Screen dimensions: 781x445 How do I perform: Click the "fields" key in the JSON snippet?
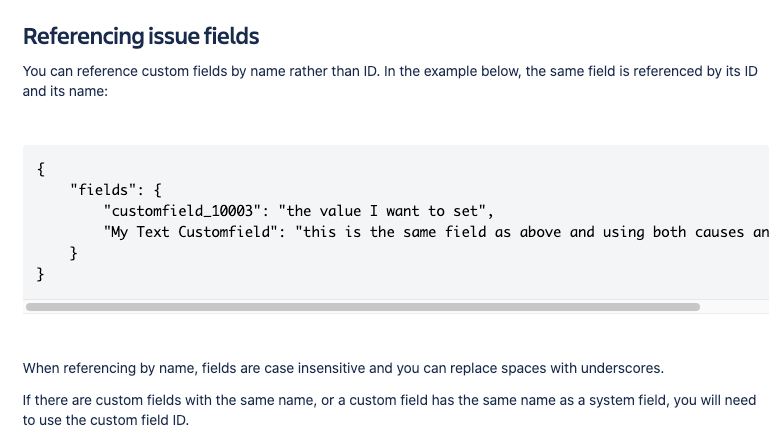(x=103, y=190)
